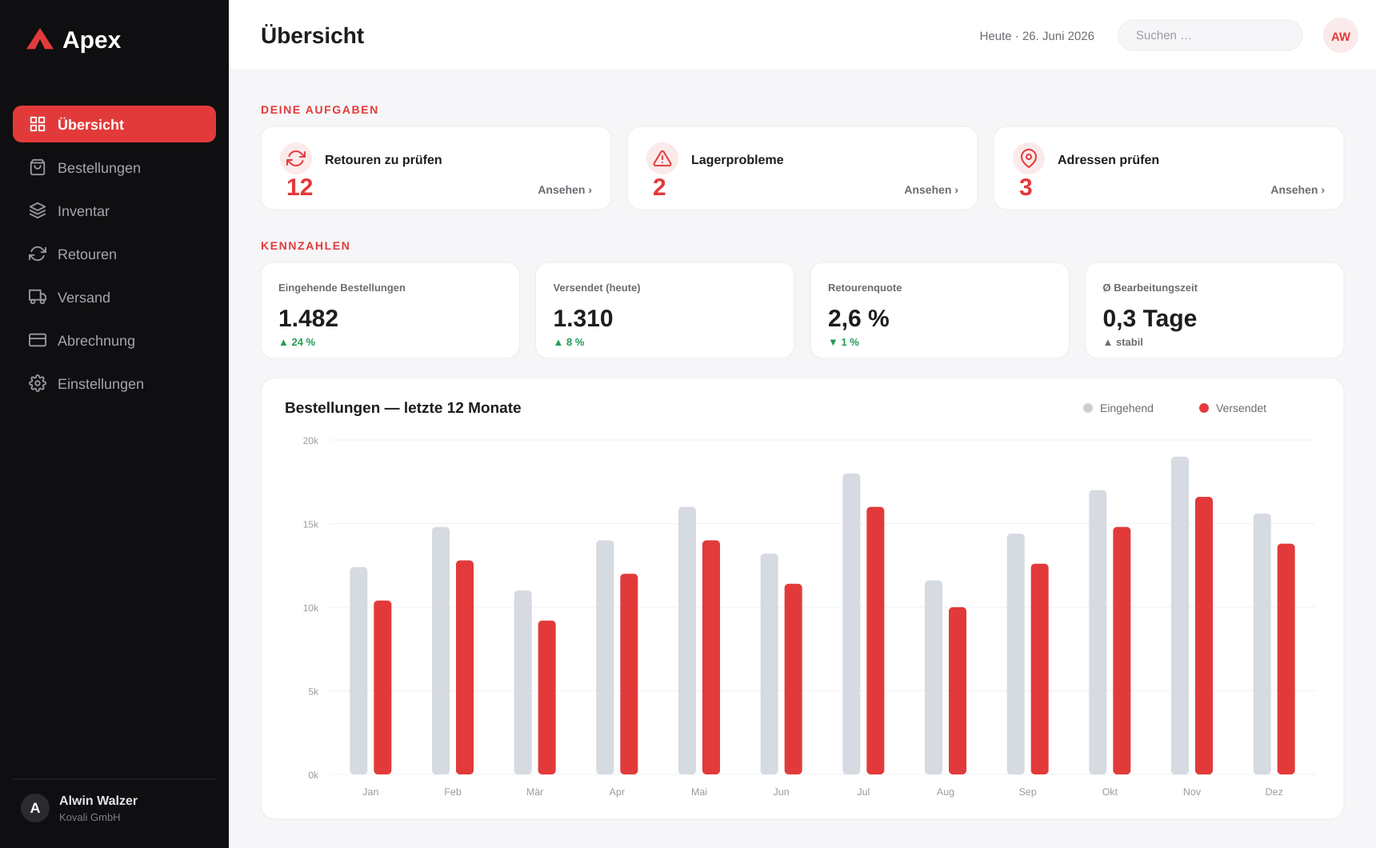Click the Apex logo icon
The image size is (1376, 848).
click(40, 39)
